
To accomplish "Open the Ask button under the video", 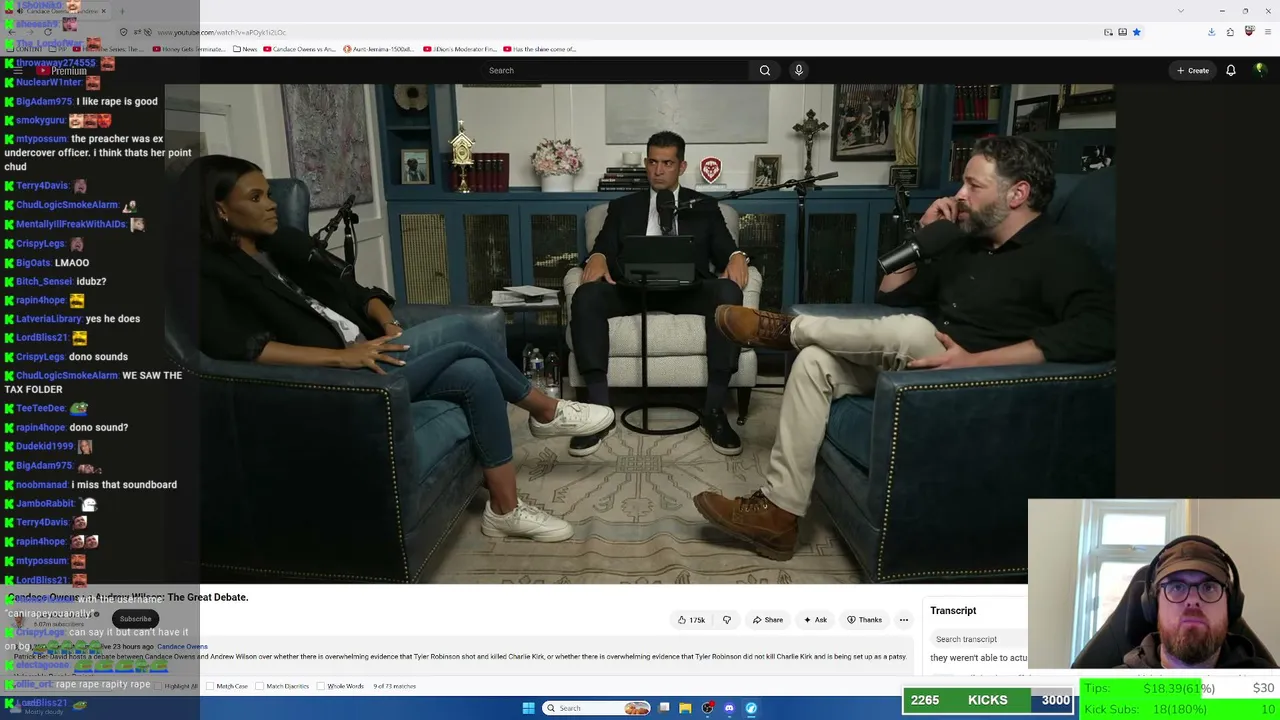I will coord(816,620).
